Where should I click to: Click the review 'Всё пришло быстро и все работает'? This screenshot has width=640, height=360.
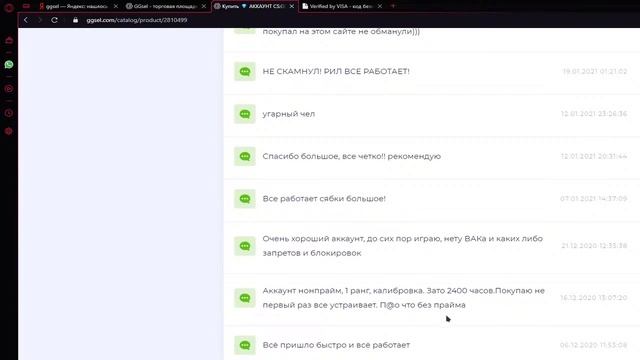point(336,345)
